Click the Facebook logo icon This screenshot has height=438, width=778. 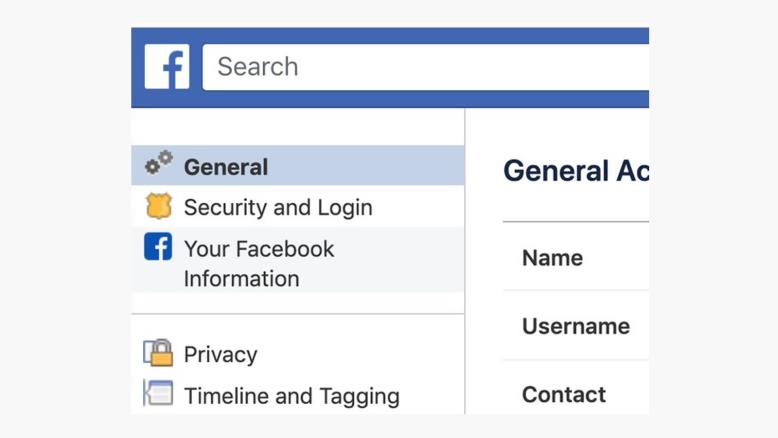click(x=166, y=67)
